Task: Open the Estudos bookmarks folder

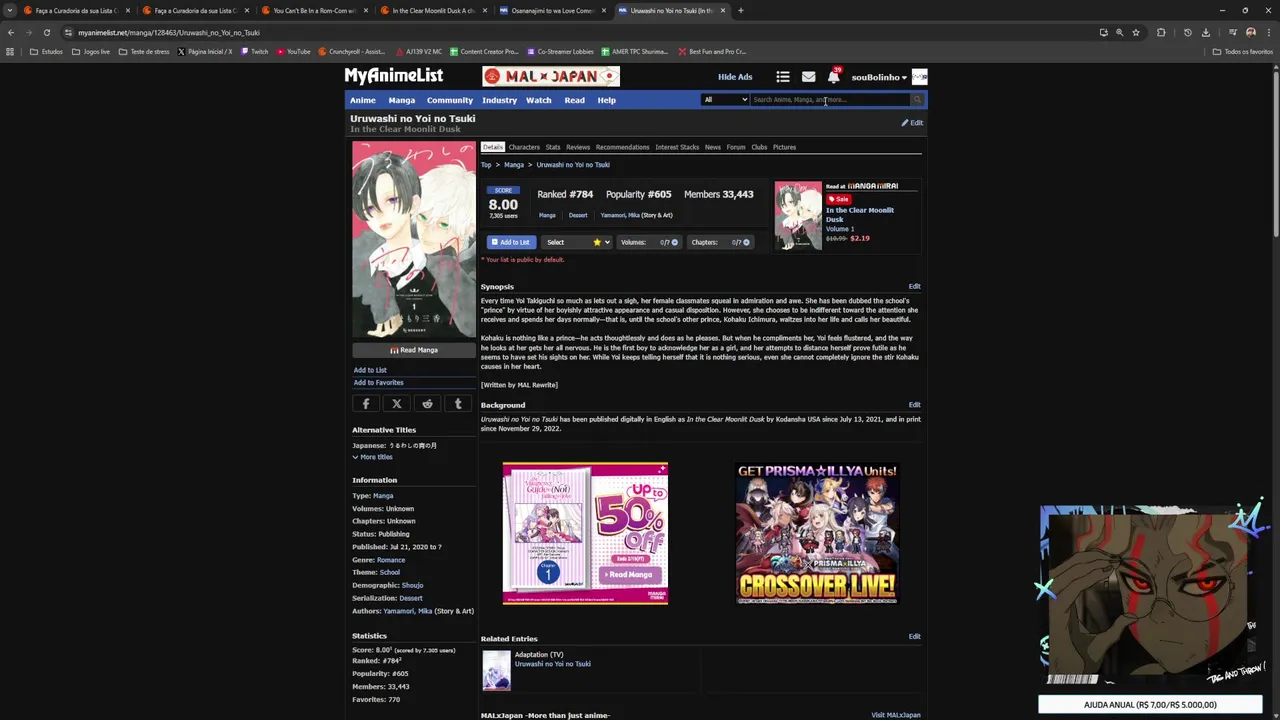Action: pos(46,51)
